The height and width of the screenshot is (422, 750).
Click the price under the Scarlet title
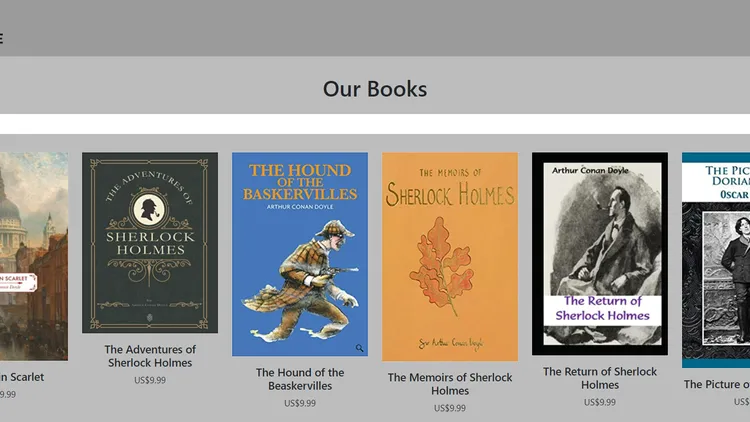[x=8, y=395]
